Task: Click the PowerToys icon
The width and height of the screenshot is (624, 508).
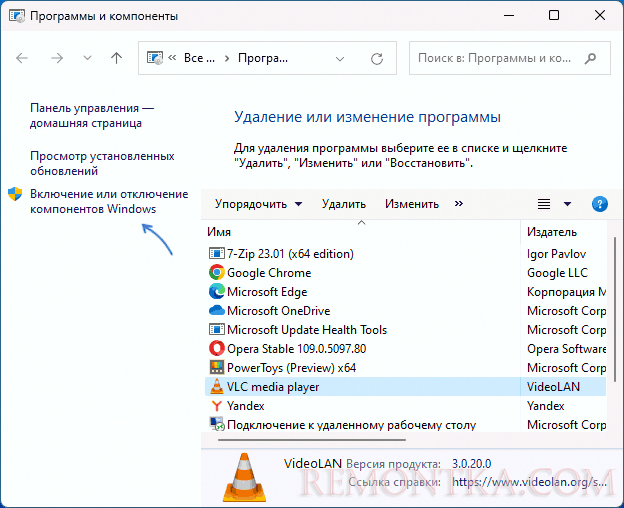Action: click(216, 367)
